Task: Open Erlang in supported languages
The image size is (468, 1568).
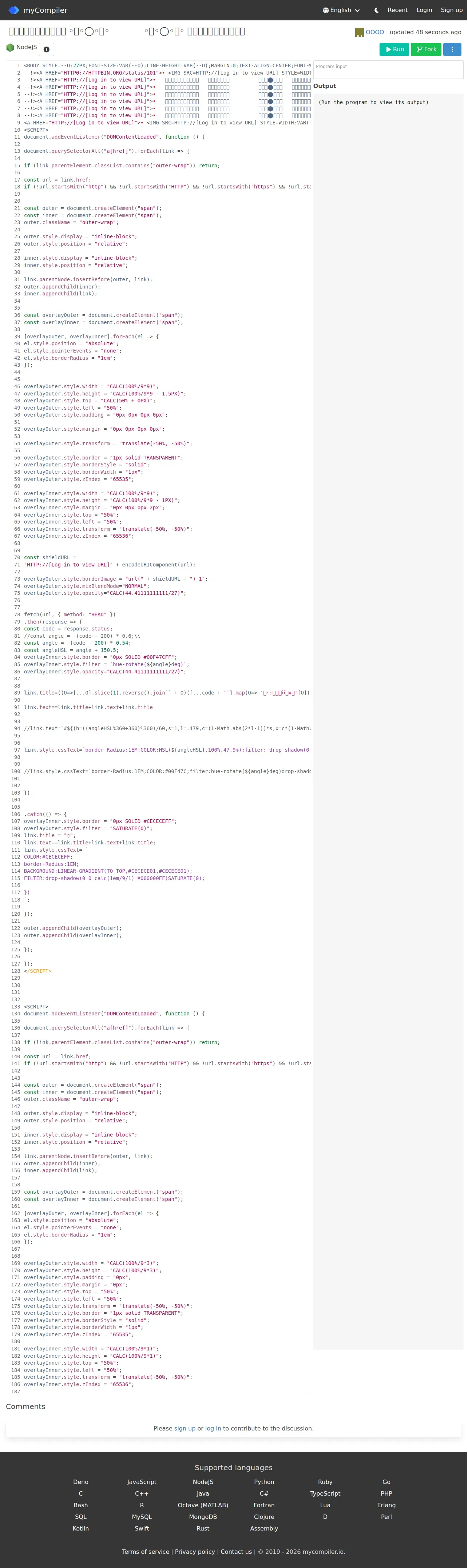Action: (386, 1505)
